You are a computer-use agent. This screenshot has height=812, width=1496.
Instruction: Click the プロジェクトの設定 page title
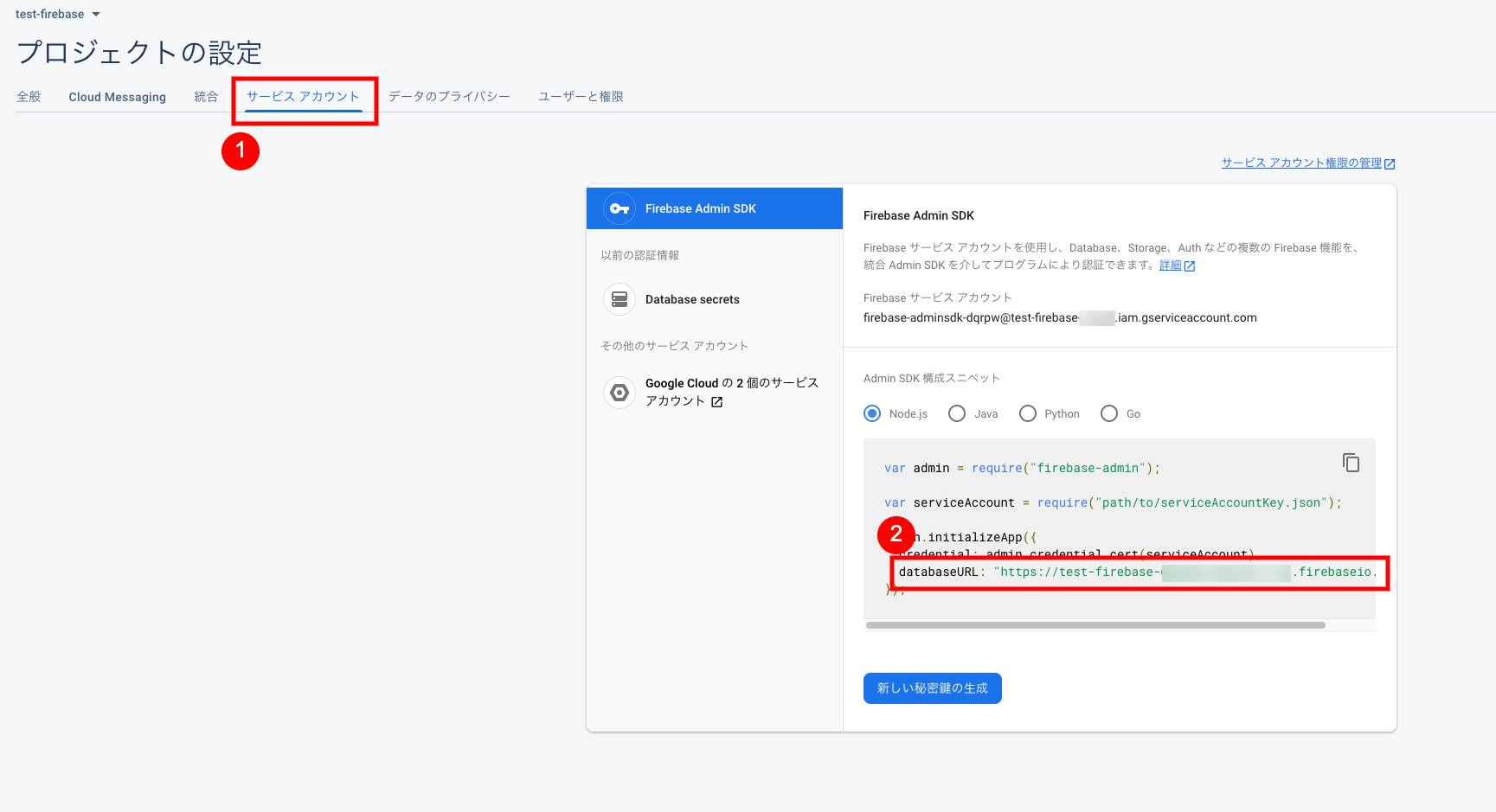point(139,53)
